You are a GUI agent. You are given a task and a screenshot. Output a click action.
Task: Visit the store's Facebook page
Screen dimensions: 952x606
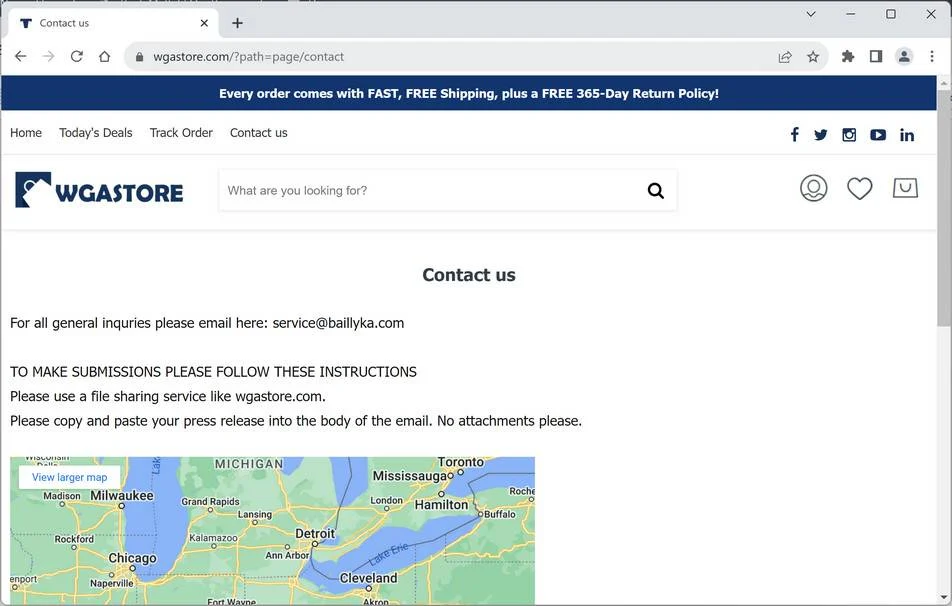(794, 134)
